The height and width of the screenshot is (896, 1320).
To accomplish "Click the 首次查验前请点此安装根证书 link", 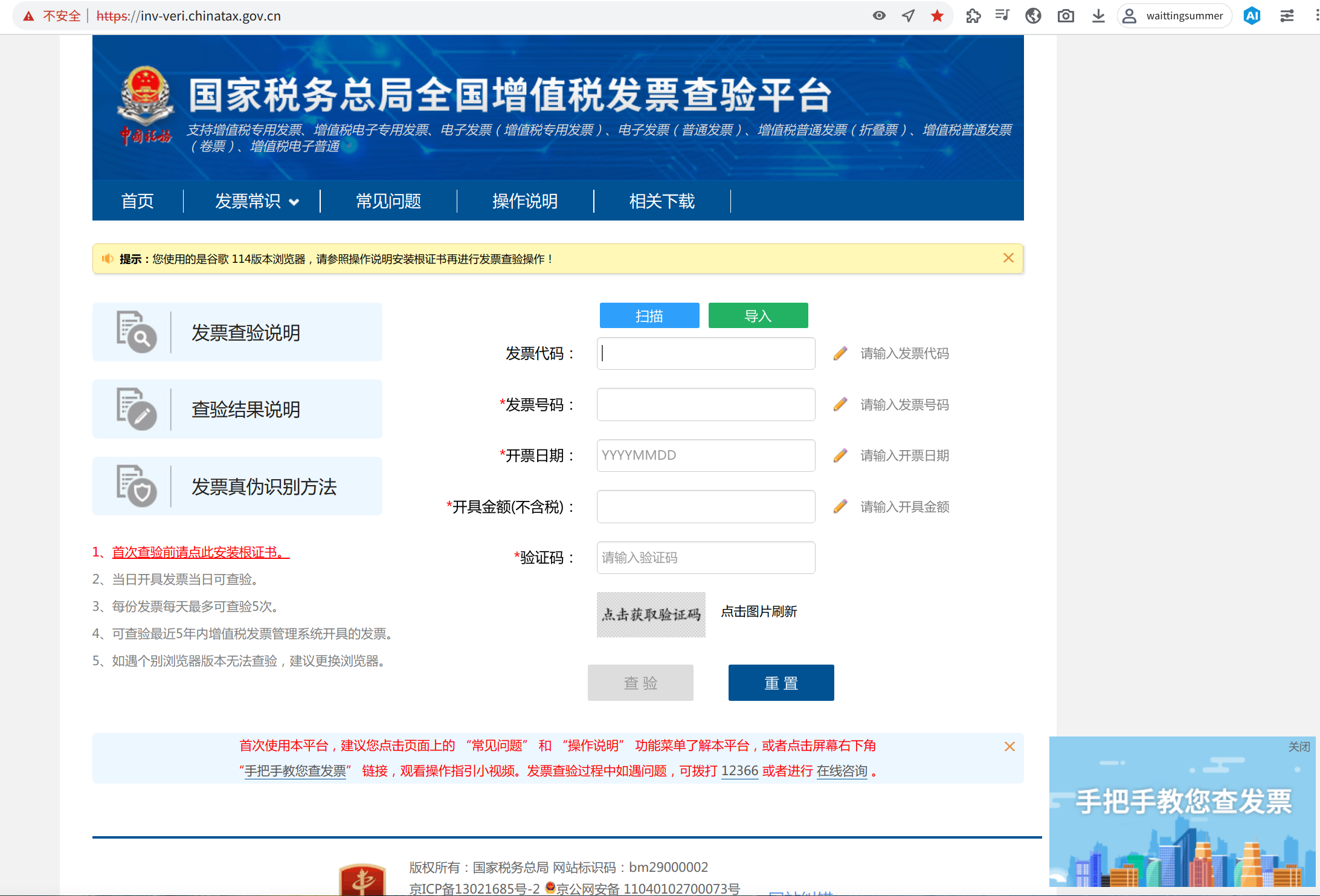I will 201,552.
